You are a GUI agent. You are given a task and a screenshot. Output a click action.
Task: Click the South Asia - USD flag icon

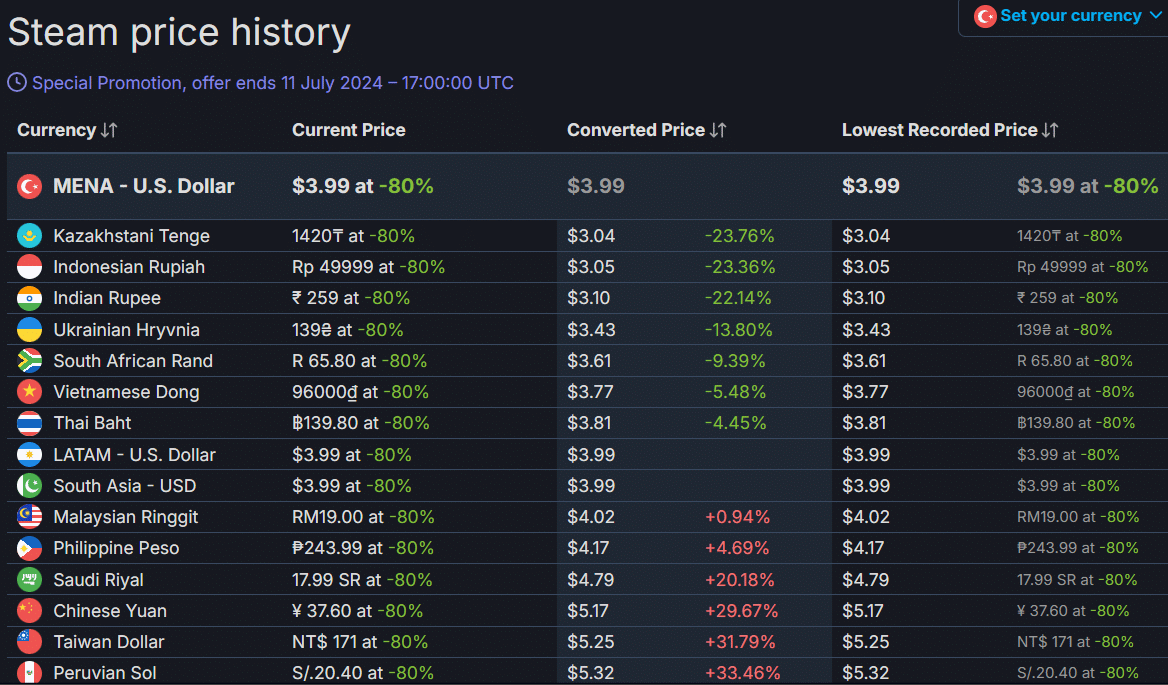[x=30, y=486]
